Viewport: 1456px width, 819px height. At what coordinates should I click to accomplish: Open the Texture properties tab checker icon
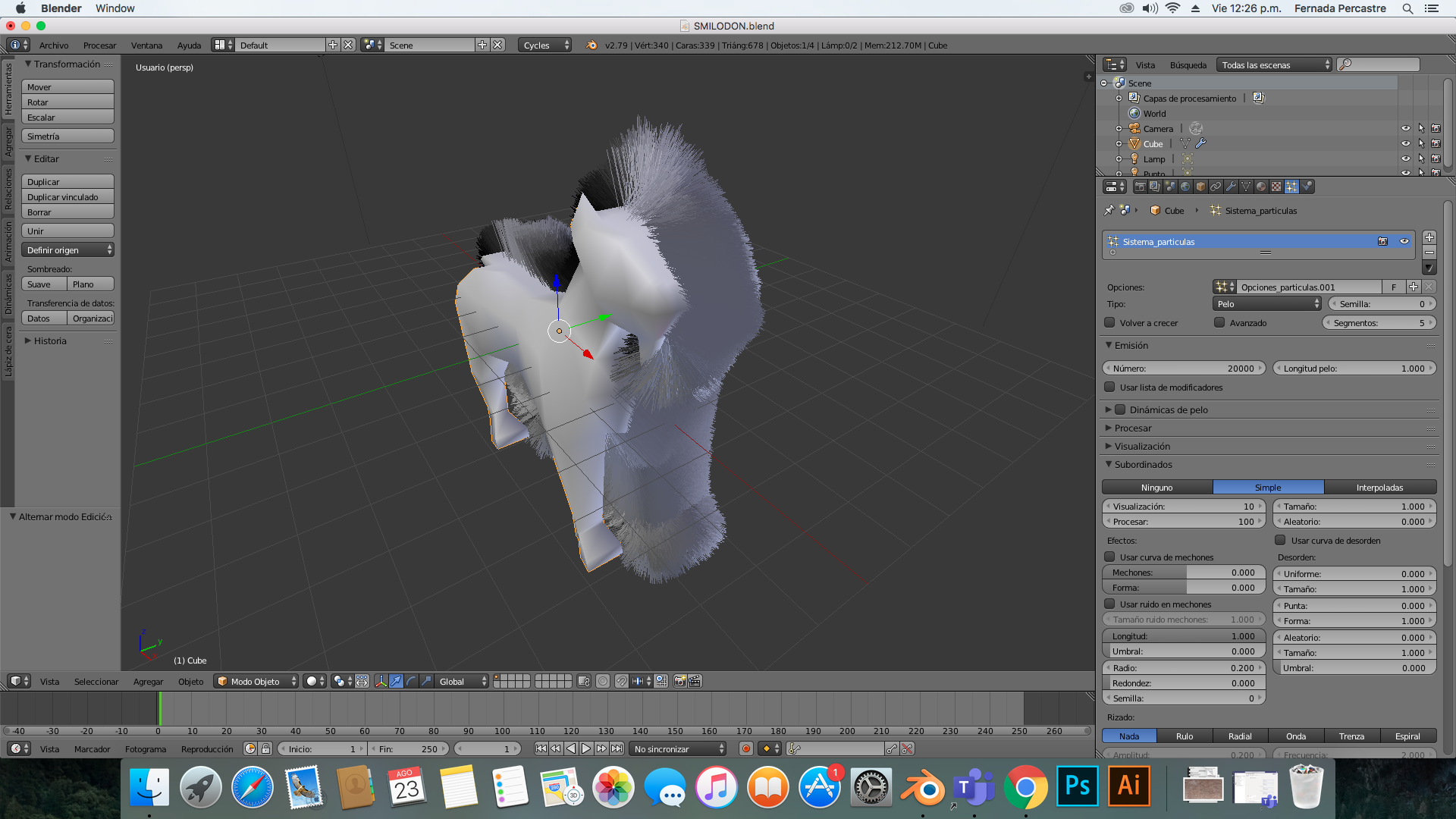[x=1276, y=187]
